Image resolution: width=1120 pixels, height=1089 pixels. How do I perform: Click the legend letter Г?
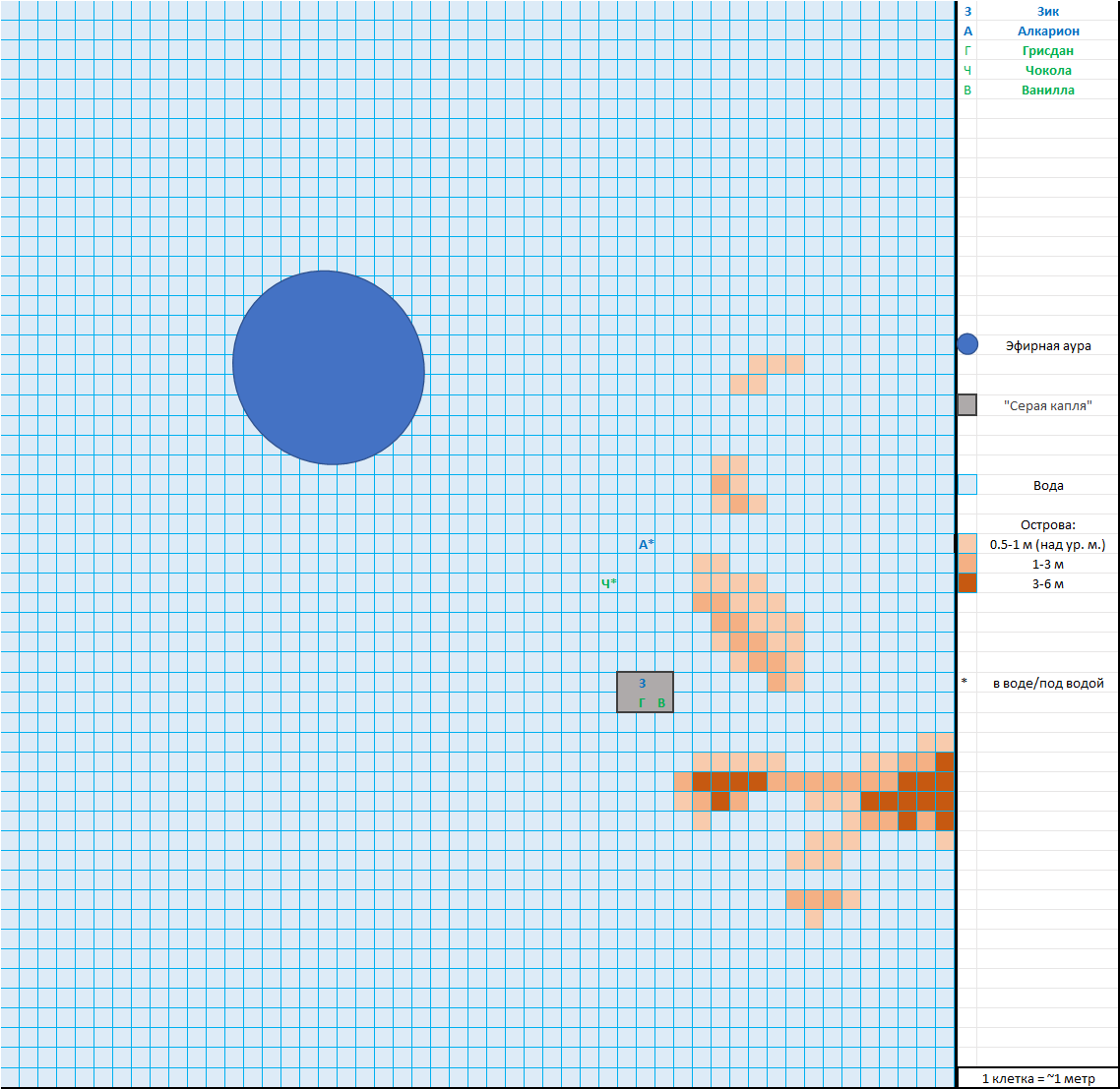coord(967,51)
